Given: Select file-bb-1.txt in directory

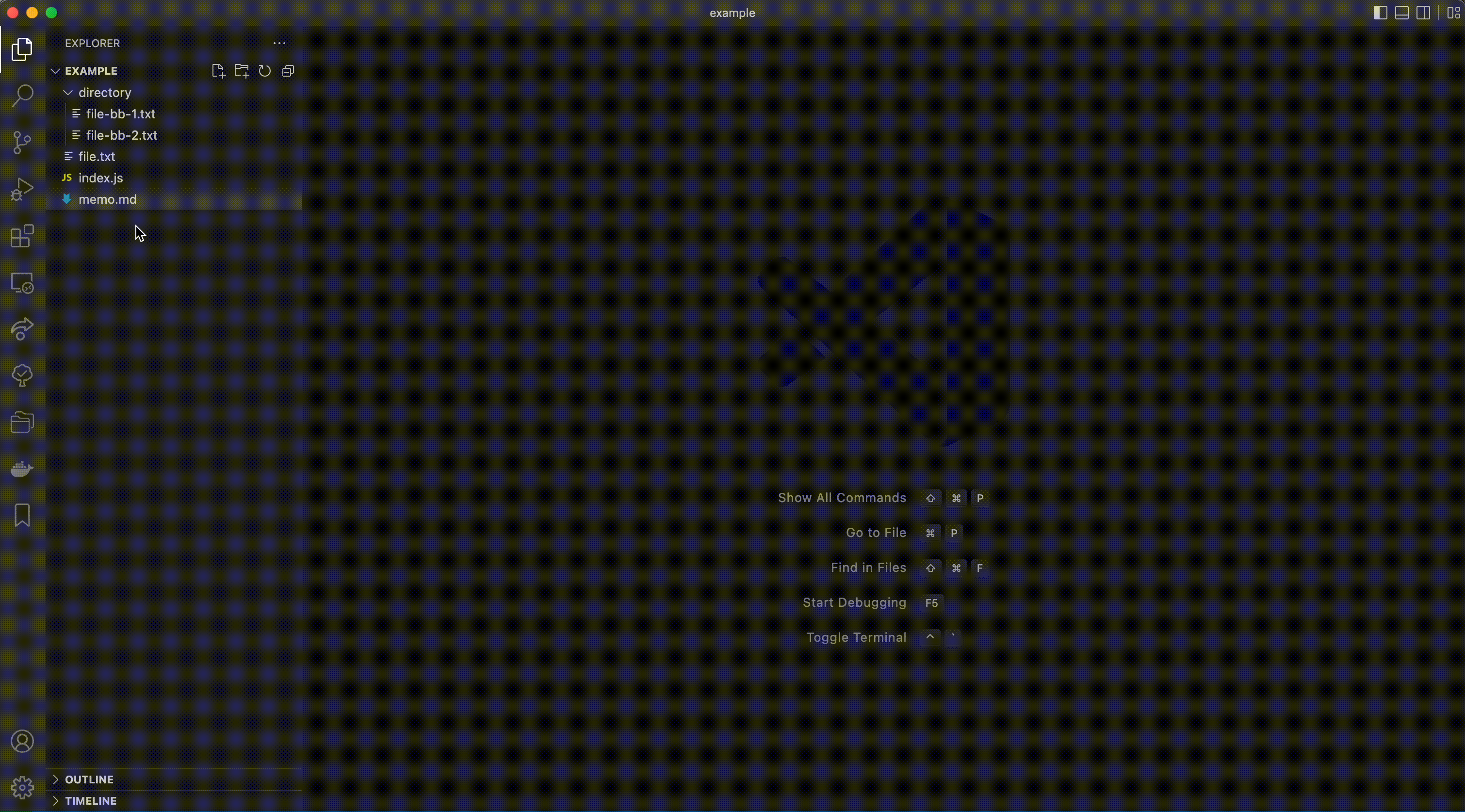Looking at the screenshot, I should (x=120, y=113).
